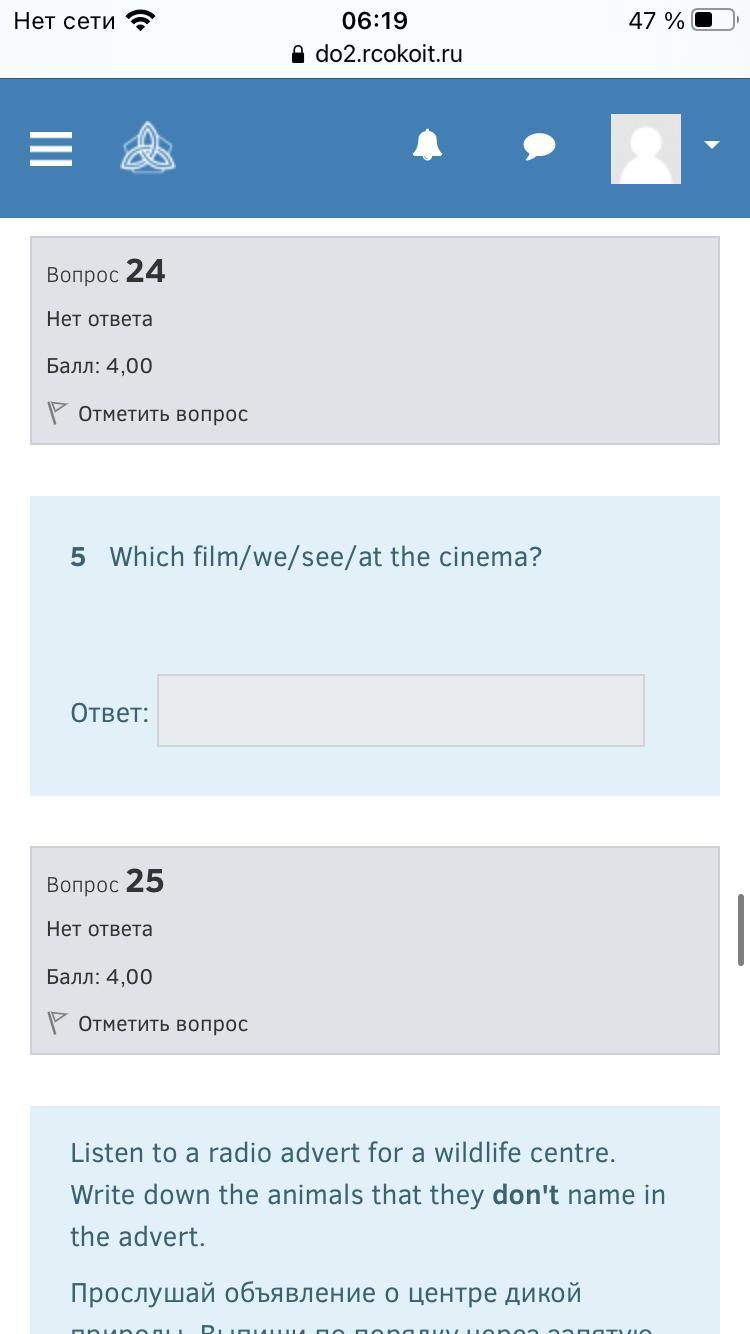Tap the do2.rcokoit.ru address bar

(x=388, y=54)
